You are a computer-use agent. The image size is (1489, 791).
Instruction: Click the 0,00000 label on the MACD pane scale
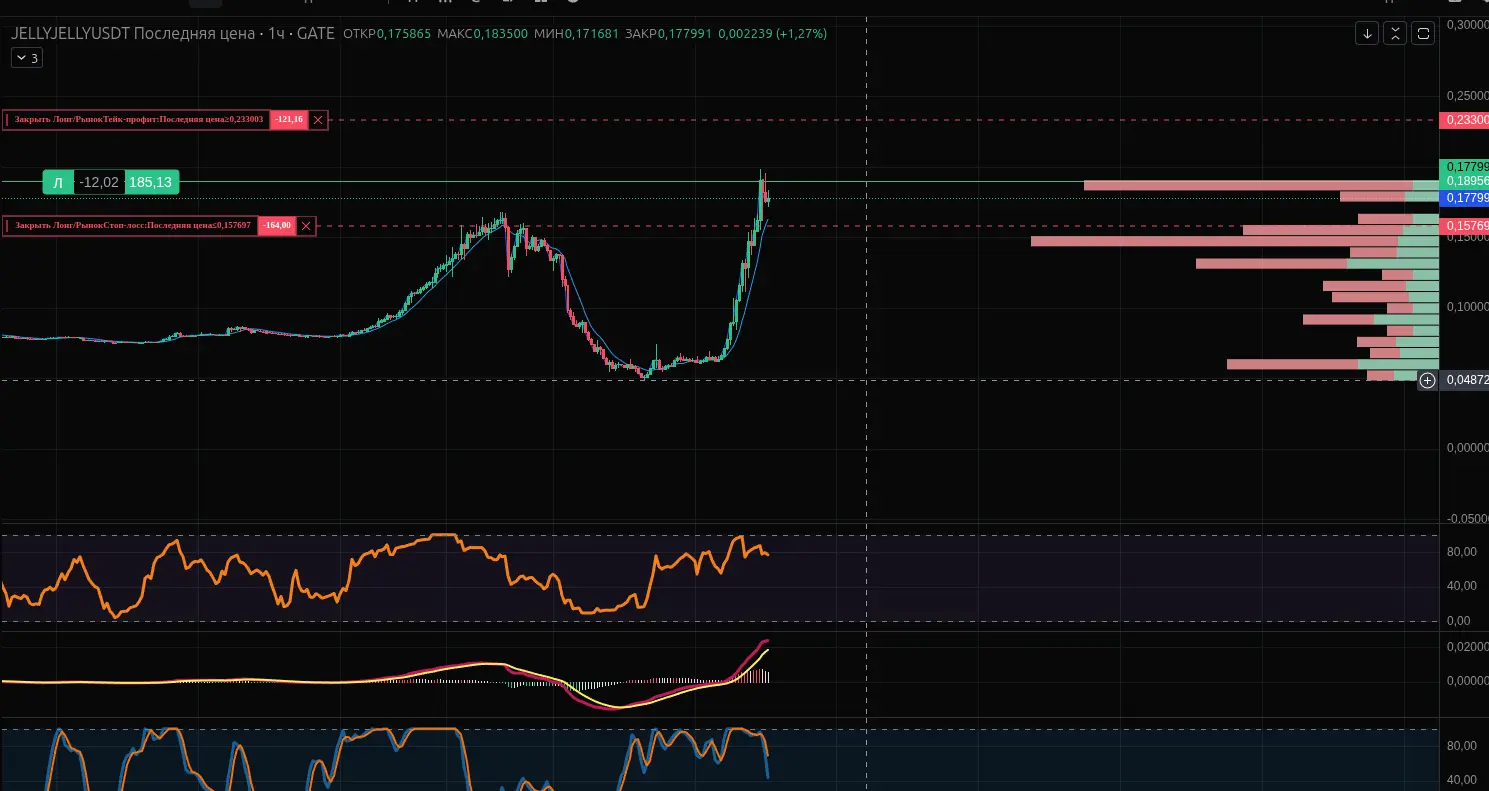pyautogui.click(x=1467, y=681)
